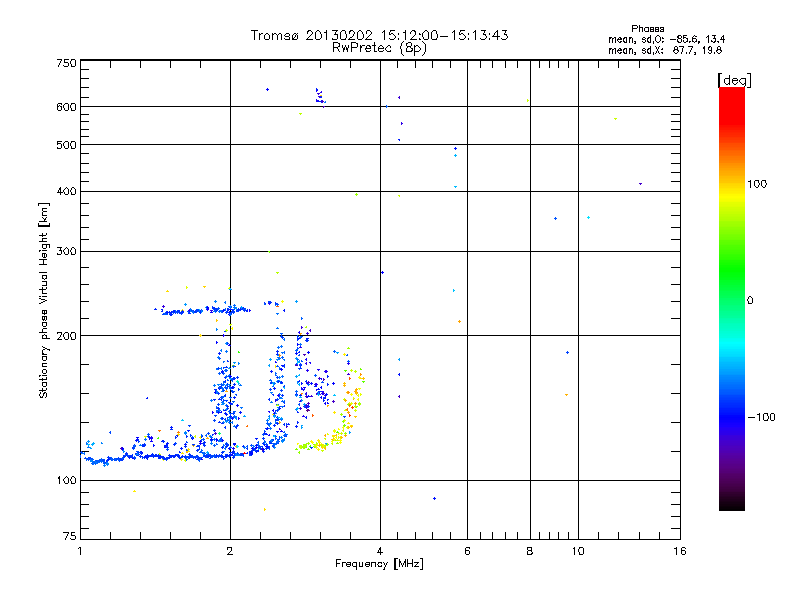This screenshot has height=600, width=800.
Task: Click the "750" height axis tick label
Action: pyautogui.click(x=66, y=63)
